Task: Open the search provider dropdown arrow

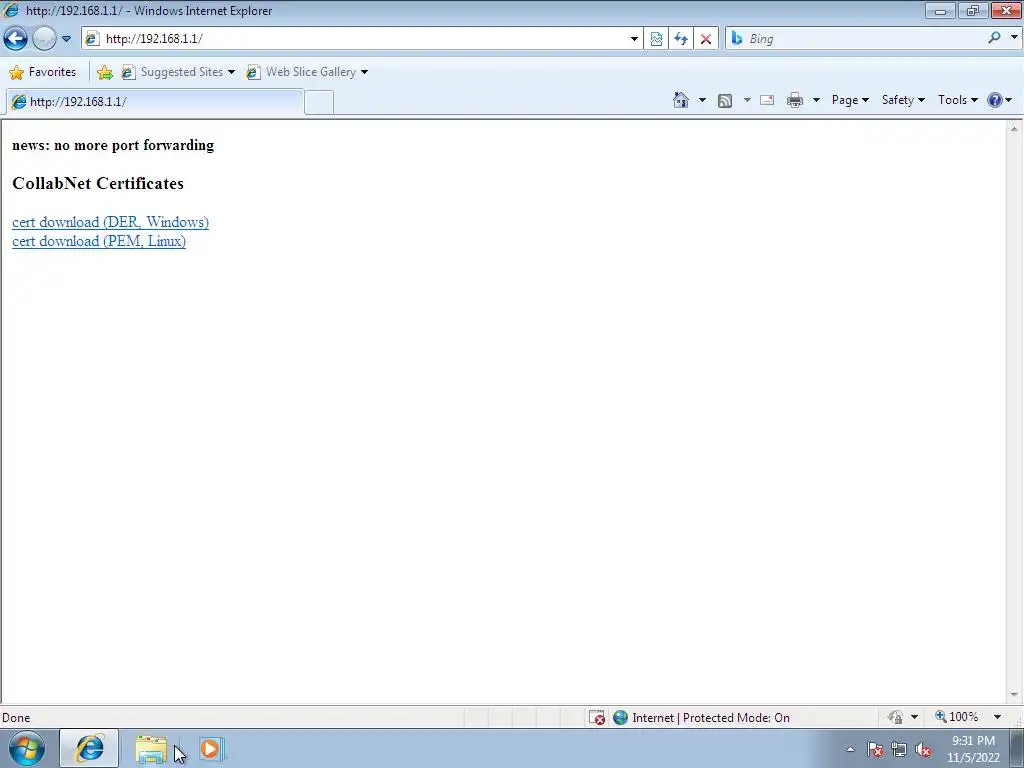Action: pyautogui.click(x=1014, y=38)
